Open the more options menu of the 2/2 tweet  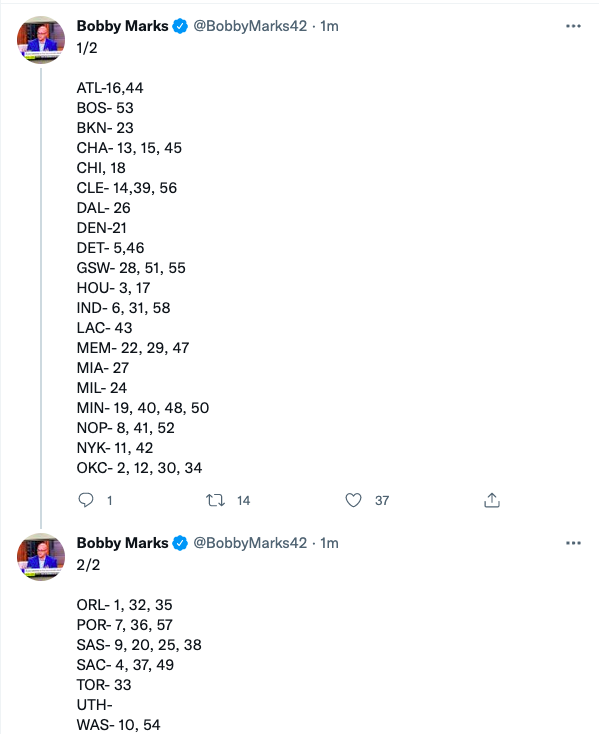573,543
